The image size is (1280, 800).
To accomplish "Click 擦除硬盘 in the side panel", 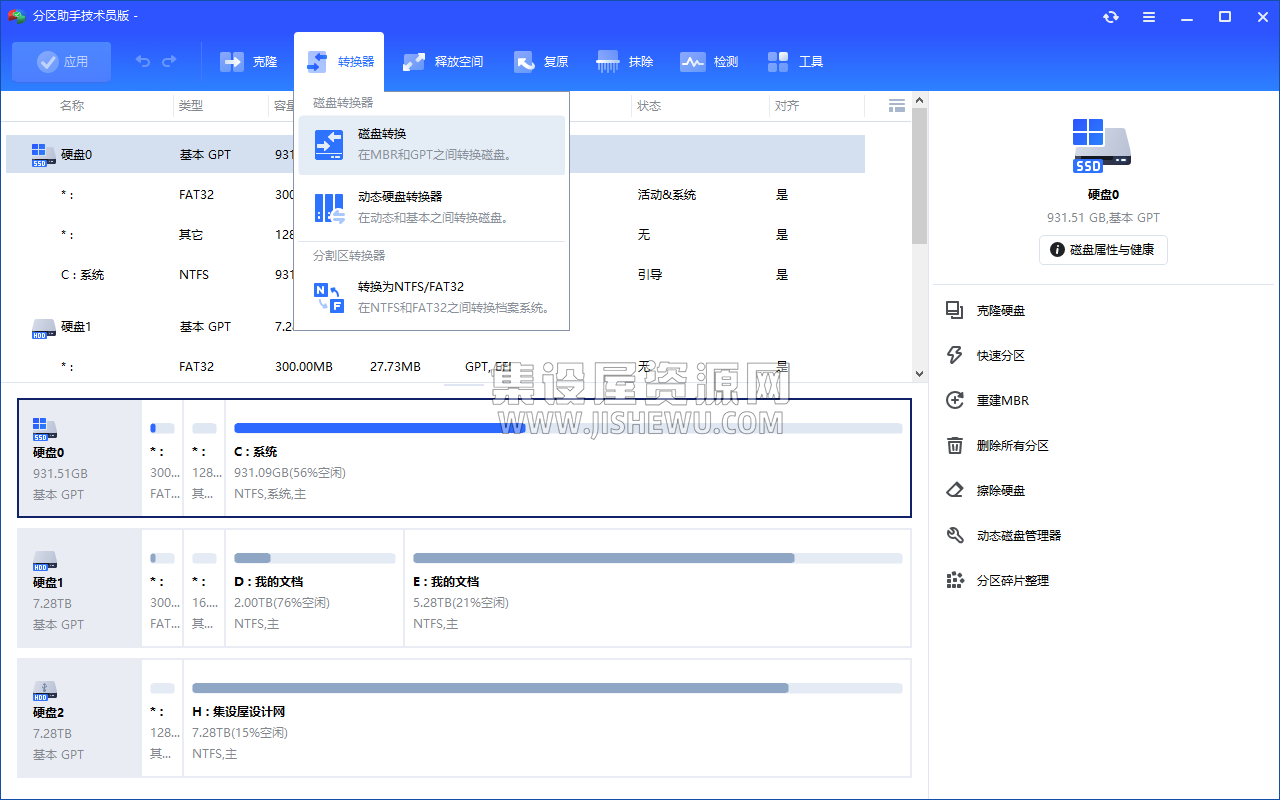I will (1000, 491).
